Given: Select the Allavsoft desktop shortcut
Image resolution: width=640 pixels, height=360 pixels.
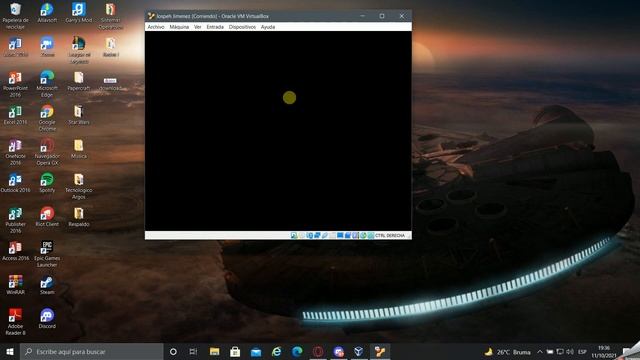Looking at the screenshot, I should (47, 13).
